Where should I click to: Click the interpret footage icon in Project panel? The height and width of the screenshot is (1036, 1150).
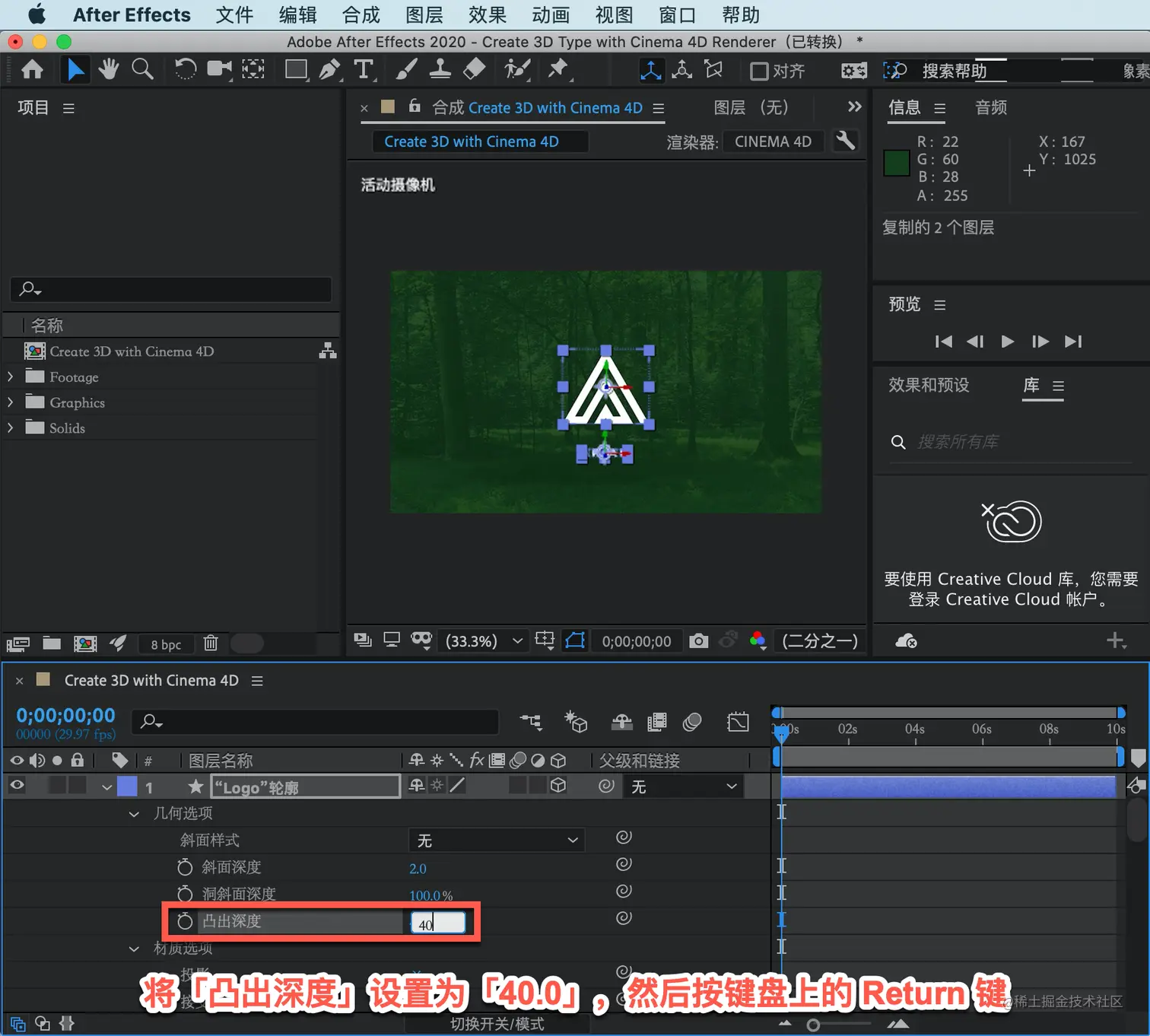tap(17, 644)
